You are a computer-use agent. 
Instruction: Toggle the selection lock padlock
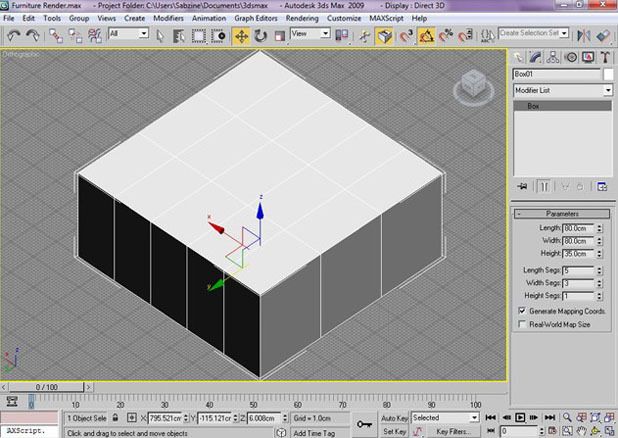click(115, 417)
